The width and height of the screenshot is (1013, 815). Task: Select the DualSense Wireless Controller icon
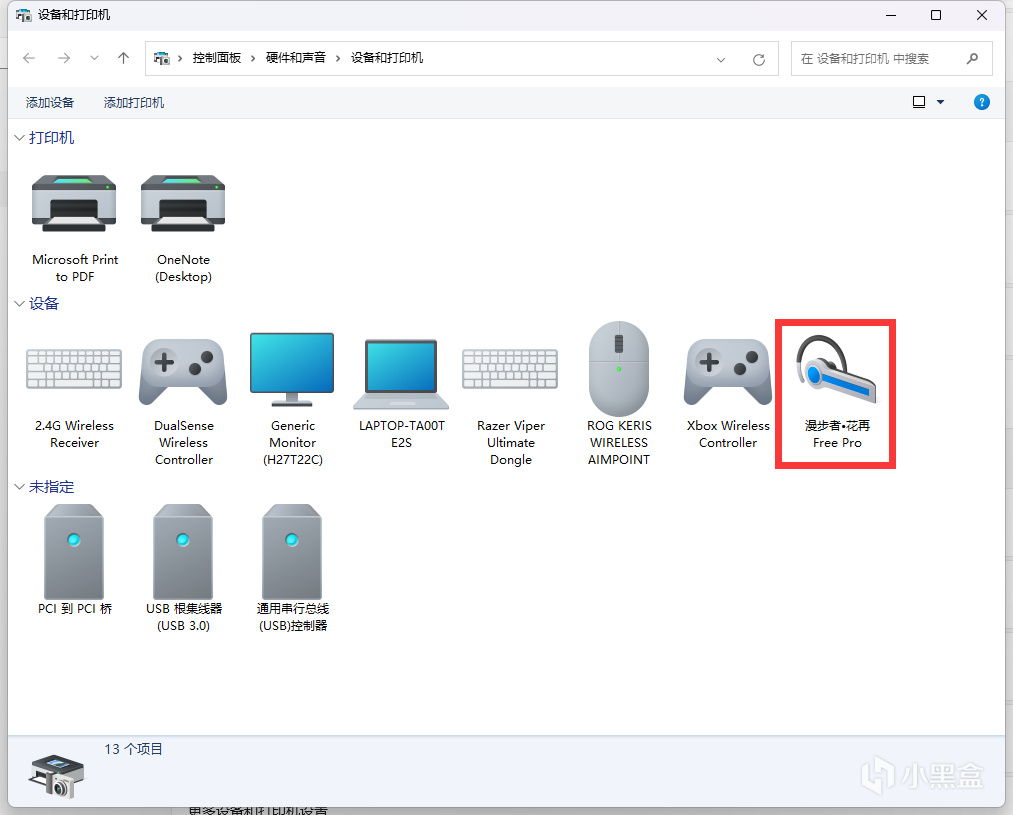(183, 372)
